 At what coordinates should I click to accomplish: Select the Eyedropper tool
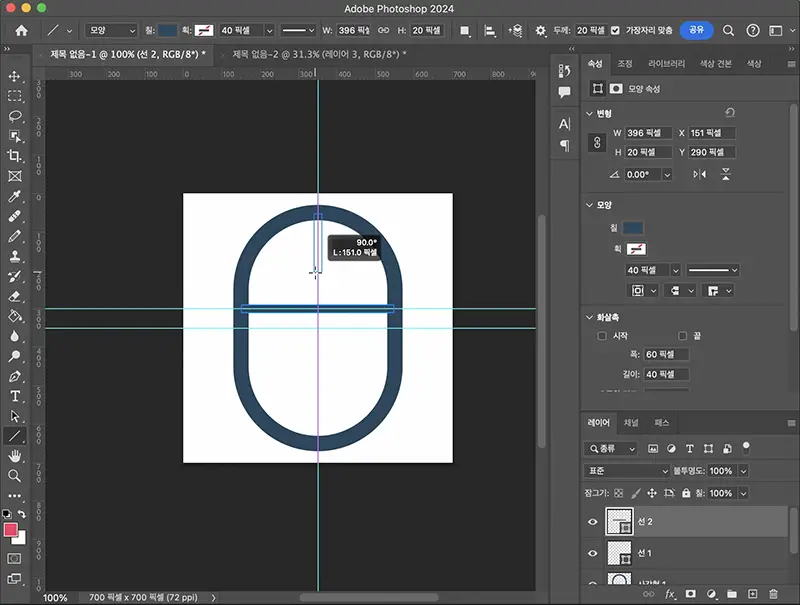point(14,196)
